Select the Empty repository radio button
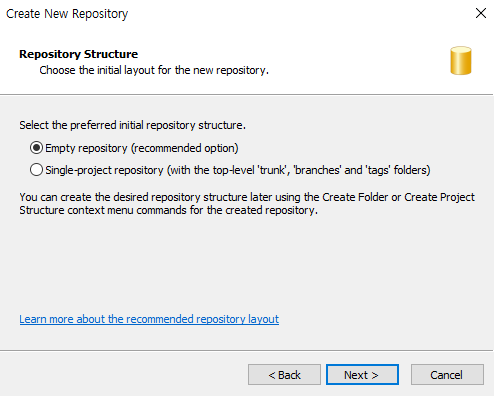 [x=36, y=148]
